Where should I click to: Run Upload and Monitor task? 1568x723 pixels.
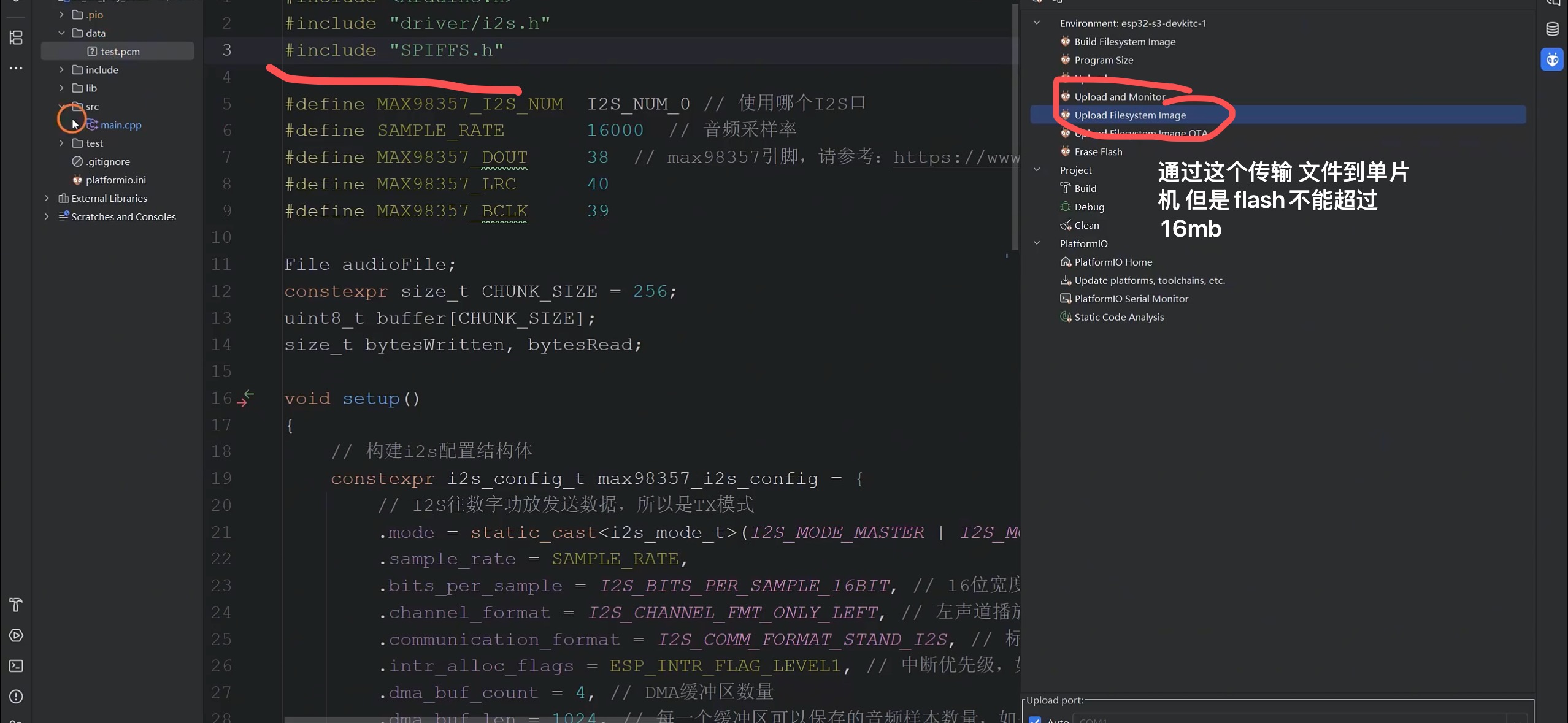1119,97
